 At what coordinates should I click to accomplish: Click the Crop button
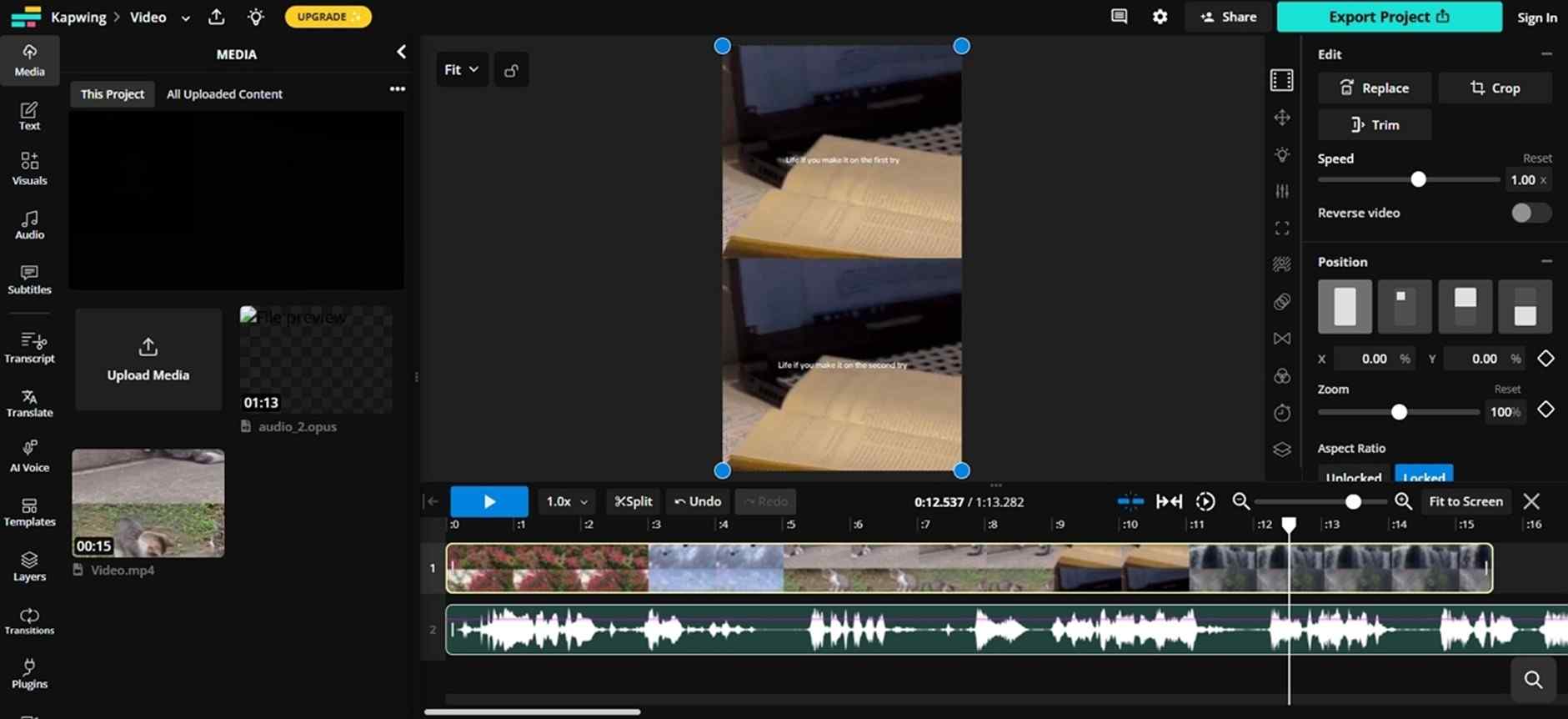tap(1495, 88)
